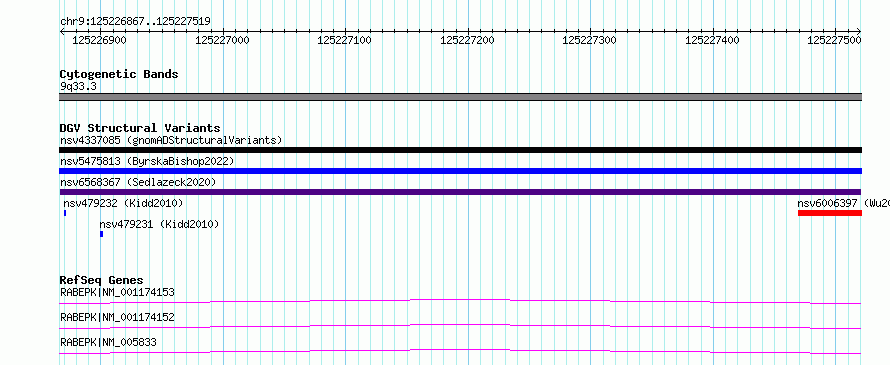890x365 pixels.
Task: Click ruler tick label 125227500
Action: coord(834,40)
